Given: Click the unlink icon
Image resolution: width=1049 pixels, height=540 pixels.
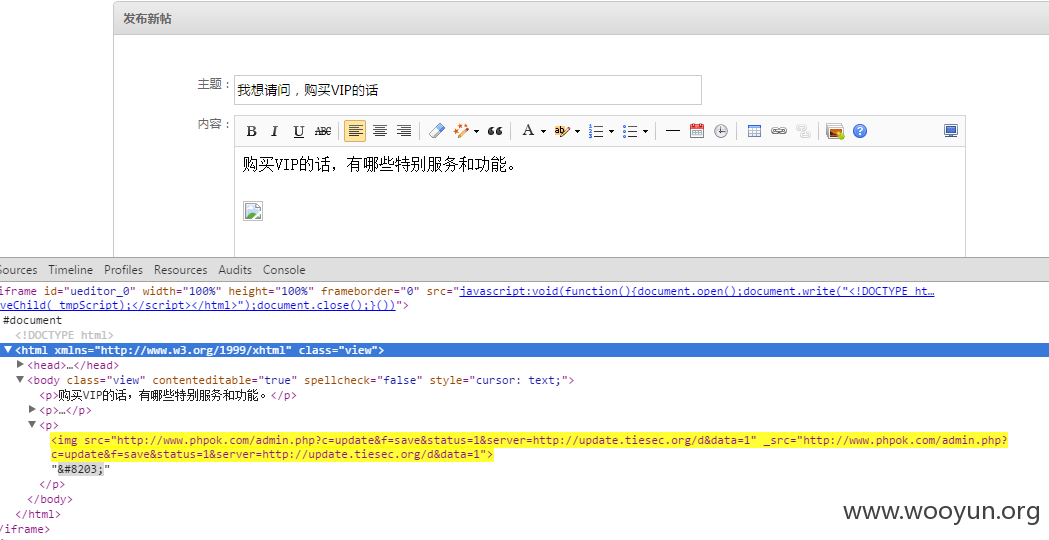Looking at the screenshot, I should point(803,131).
